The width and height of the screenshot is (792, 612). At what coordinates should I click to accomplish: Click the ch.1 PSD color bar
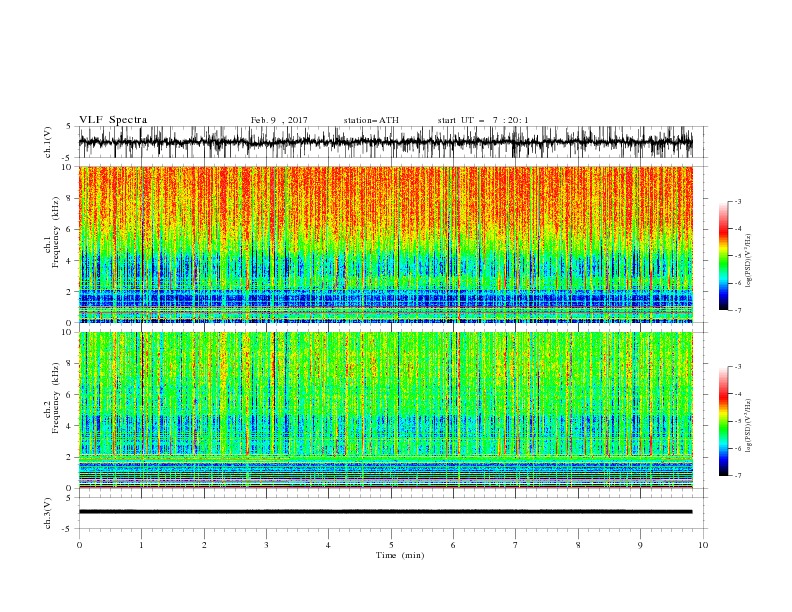tap(723, 256)
